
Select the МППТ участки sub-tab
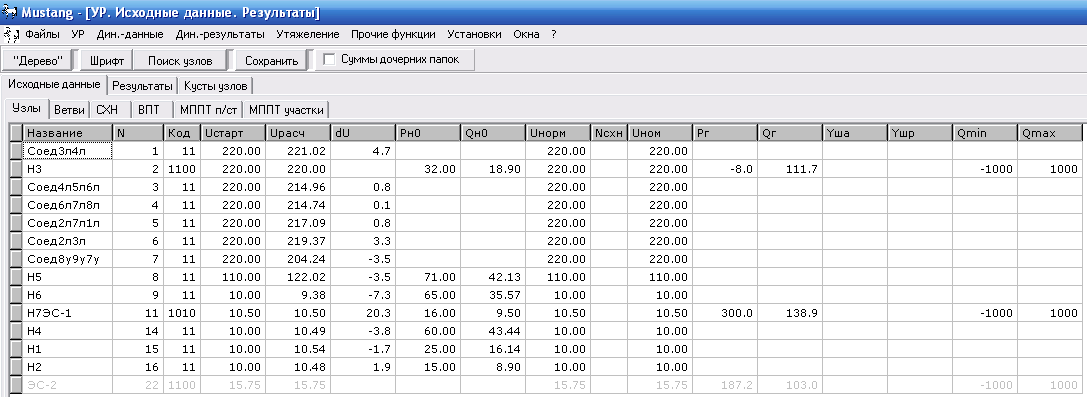pos(286,109)
